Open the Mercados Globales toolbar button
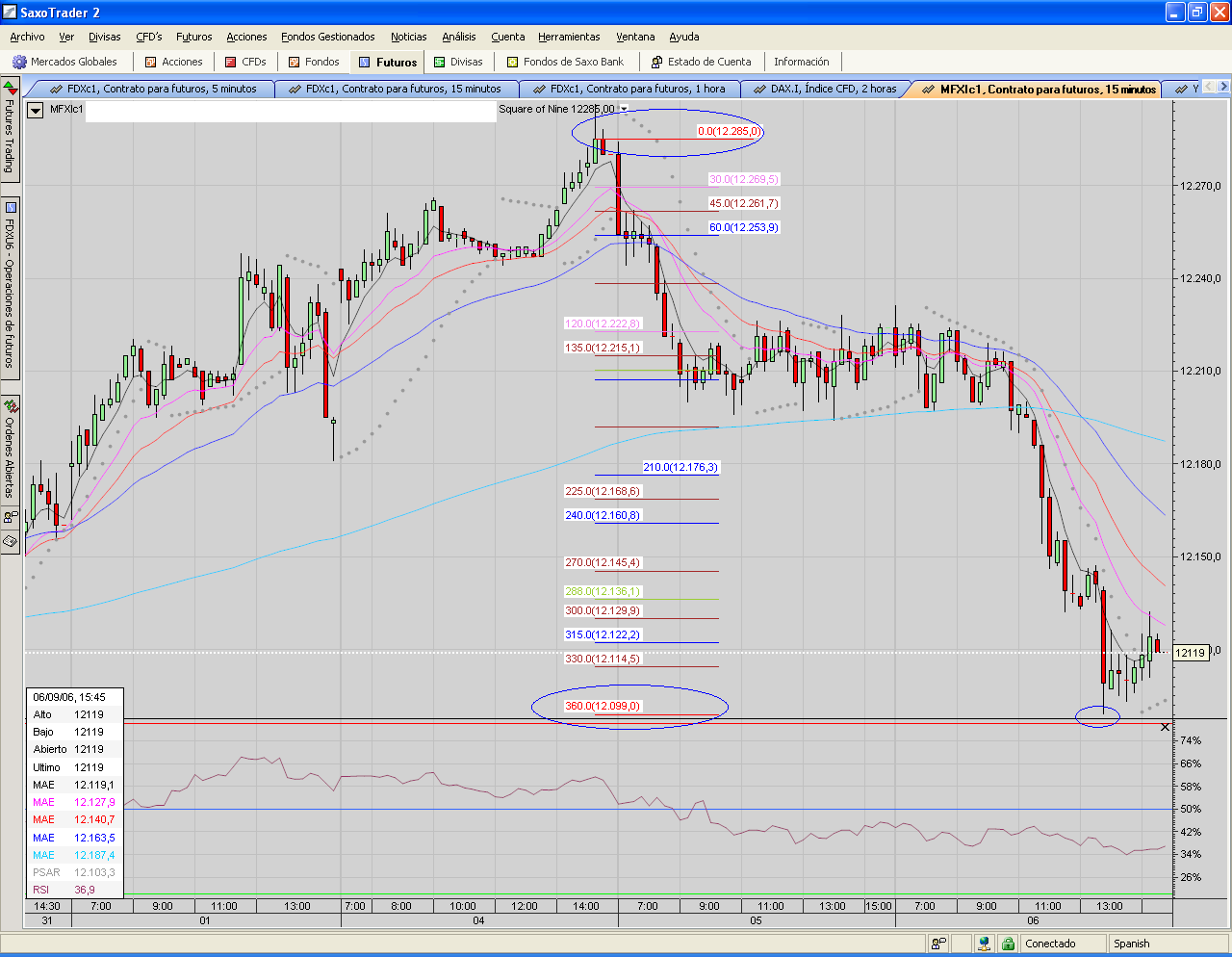 [64, 62]
